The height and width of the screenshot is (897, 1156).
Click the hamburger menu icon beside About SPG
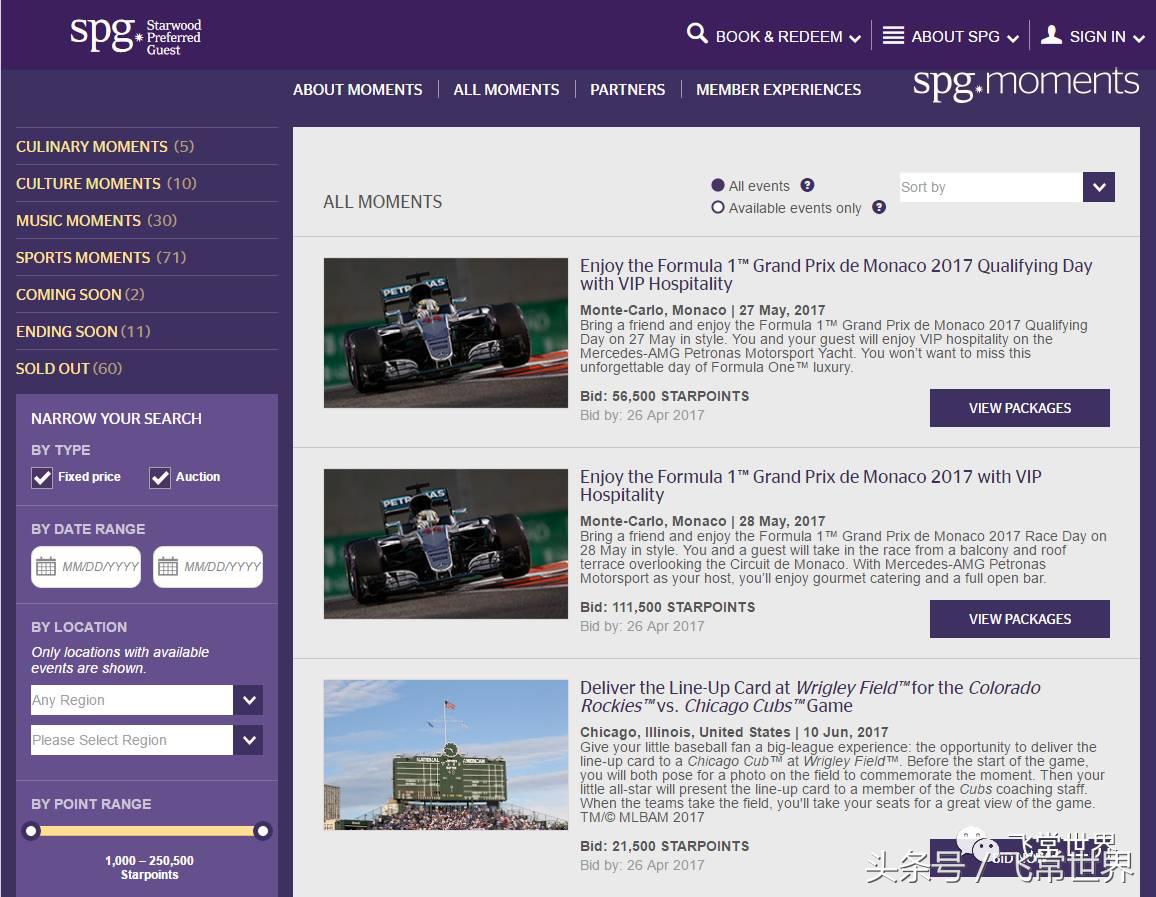tap(893, 35)
